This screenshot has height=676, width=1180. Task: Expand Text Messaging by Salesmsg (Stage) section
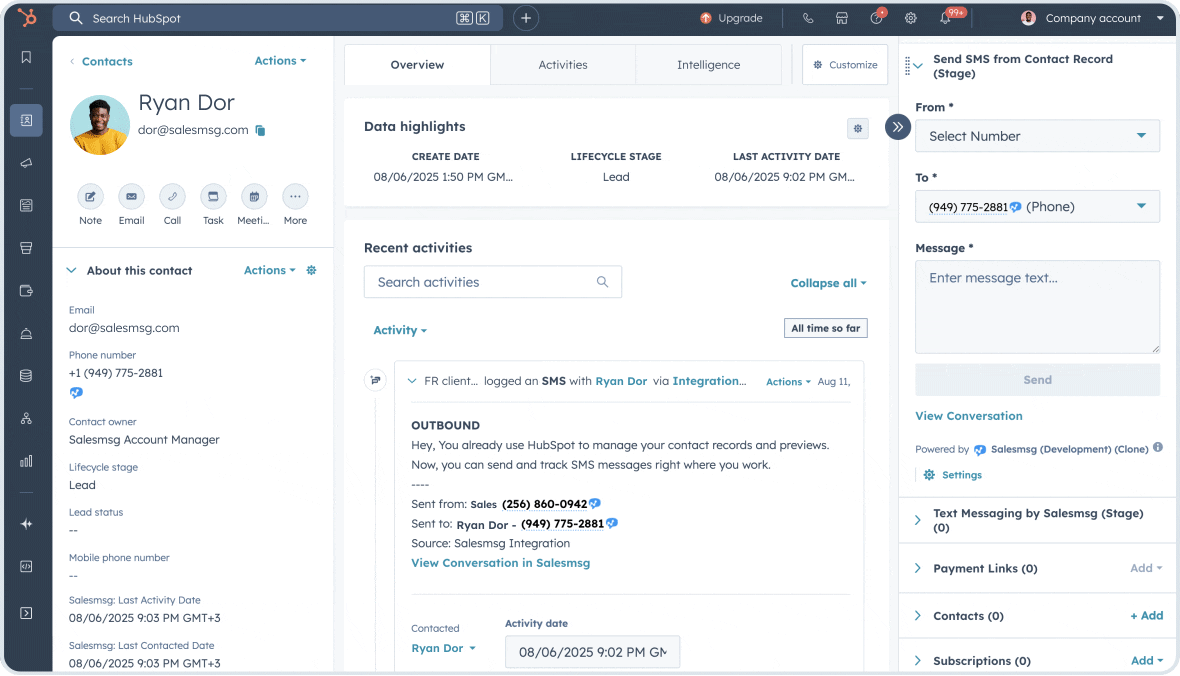pos(918,520)
